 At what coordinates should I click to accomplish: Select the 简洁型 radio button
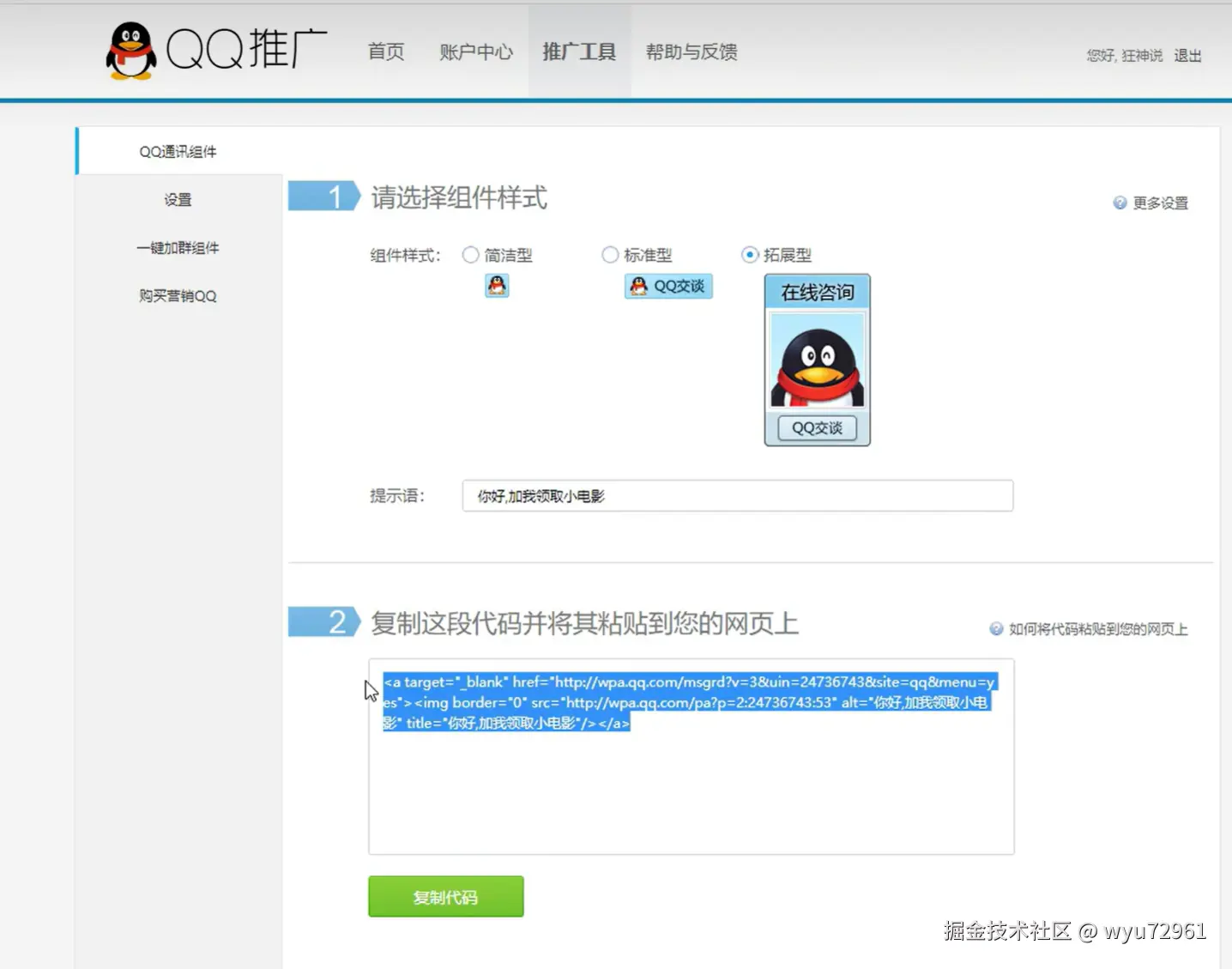470,255
